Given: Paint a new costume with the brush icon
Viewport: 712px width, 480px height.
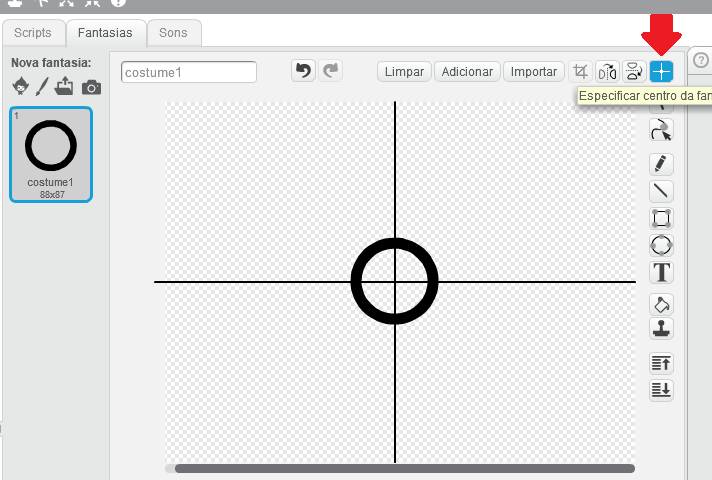Looking at the screenshot, I should (42, 86).
